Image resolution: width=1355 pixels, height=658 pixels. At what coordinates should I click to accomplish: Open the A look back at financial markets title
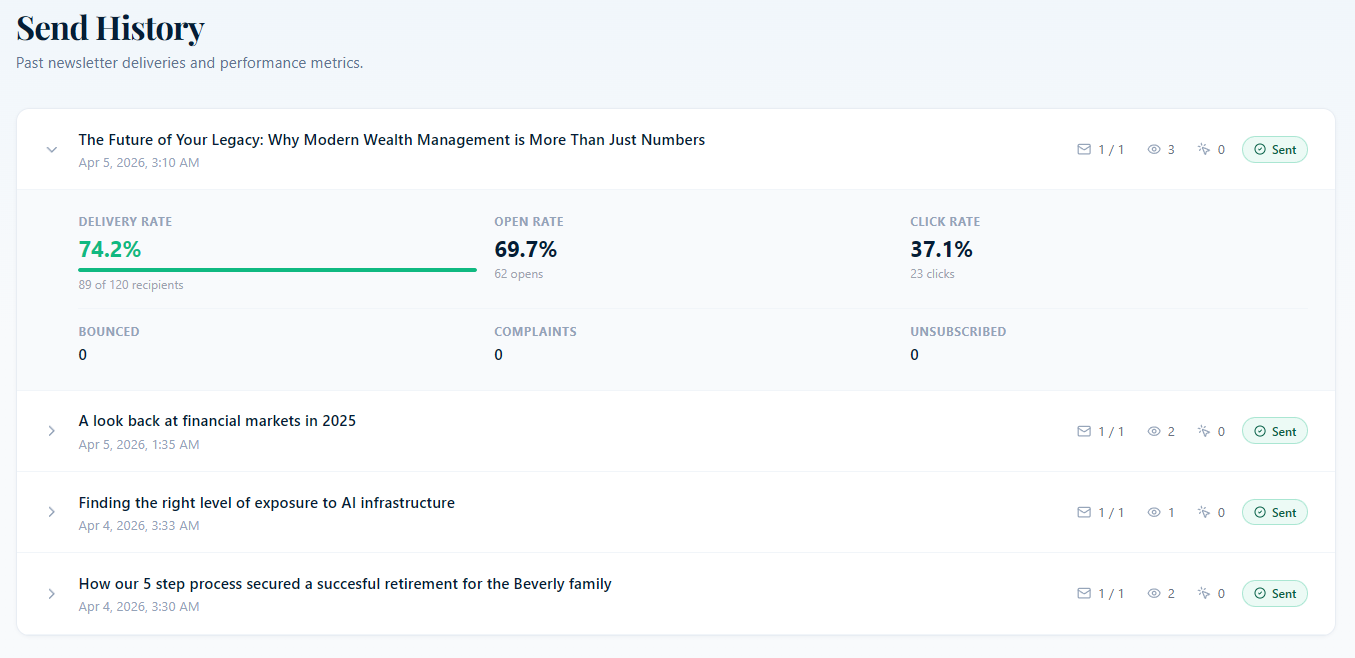(x=217, y=421)
